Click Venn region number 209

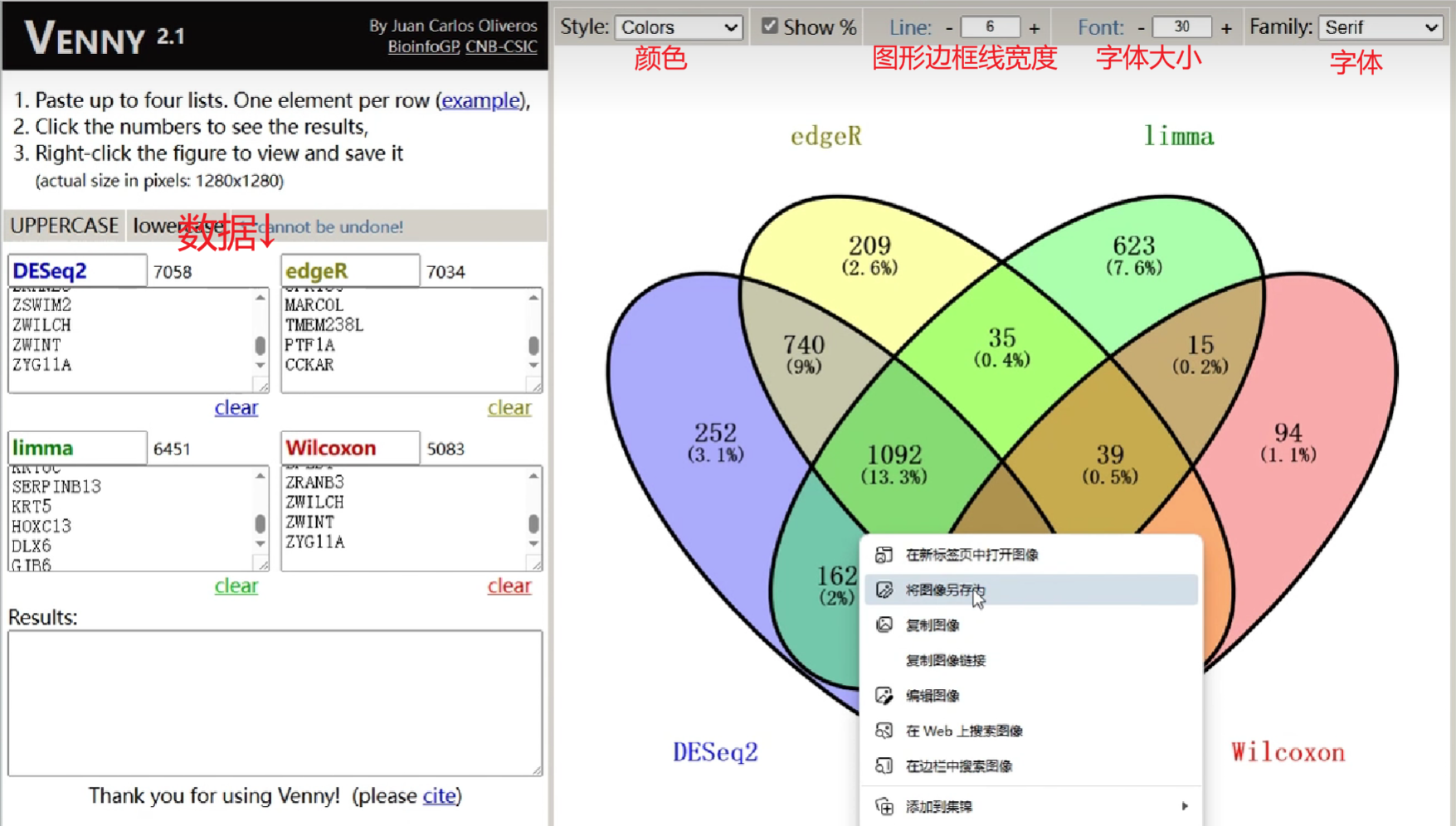click(x=869, y=245)
